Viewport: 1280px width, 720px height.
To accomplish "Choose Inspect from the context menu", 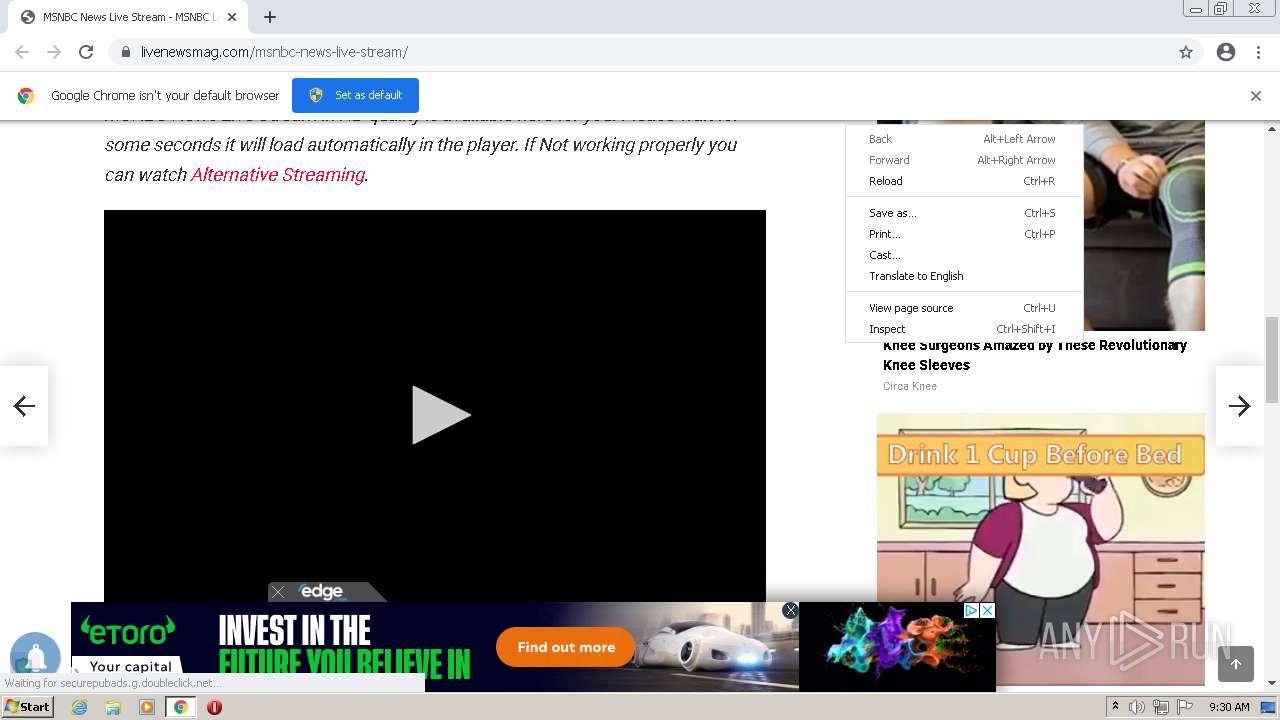I will [x=964, y=329].
